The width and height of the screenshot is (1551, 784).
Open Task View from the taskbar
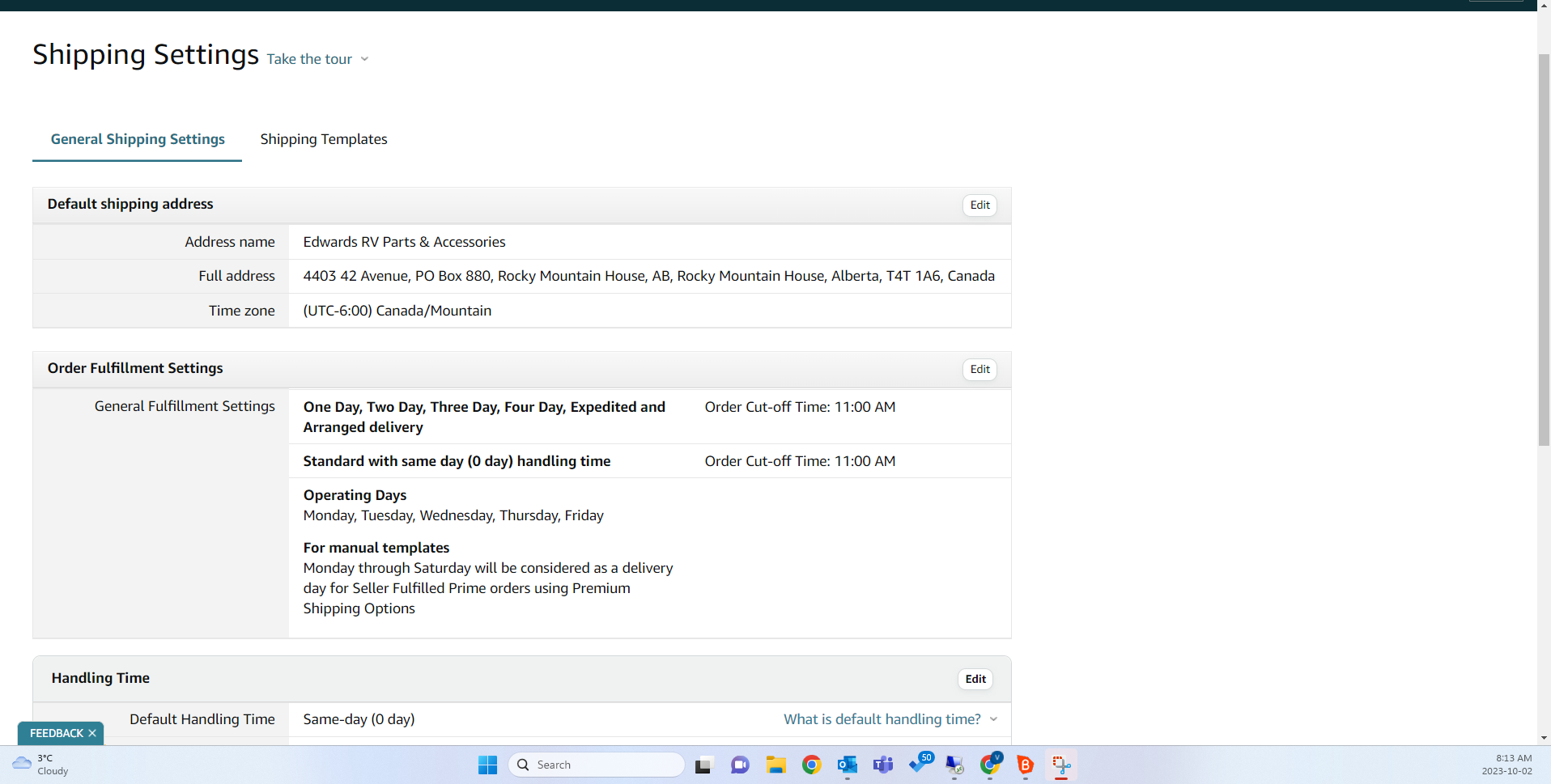point(704,765)
